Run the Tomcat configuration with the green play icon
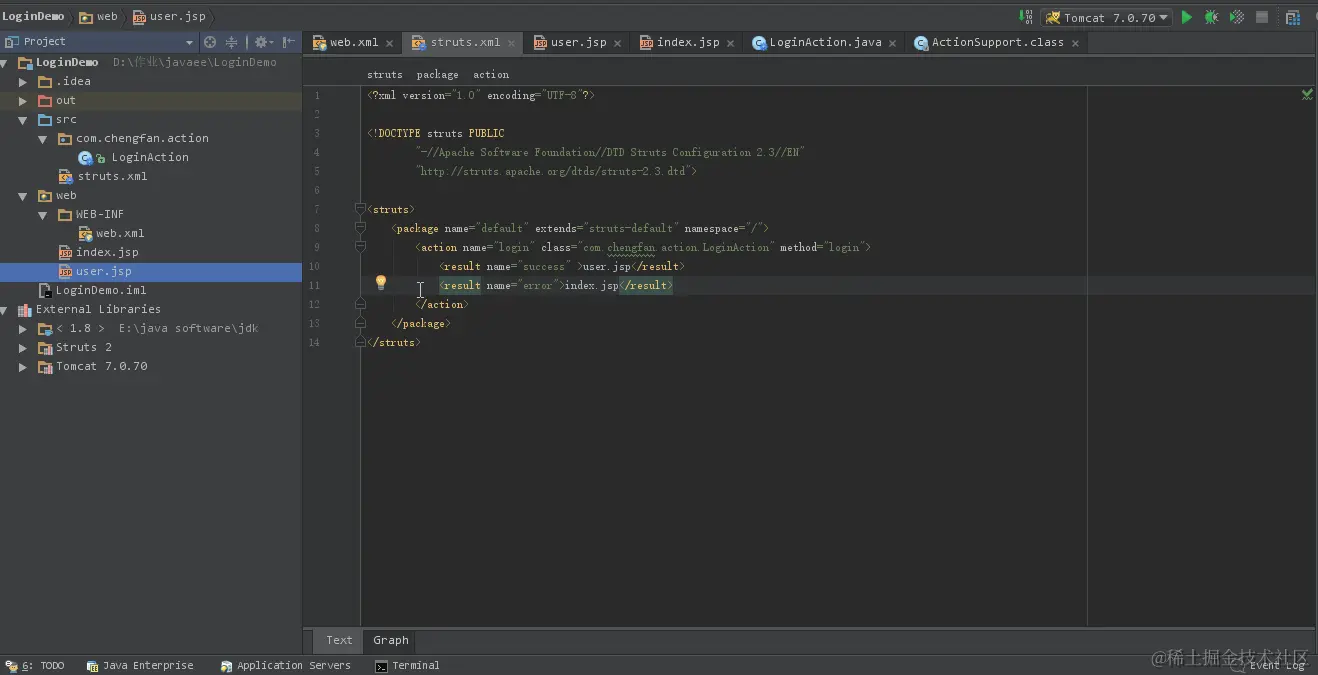 tap(1186, 17)
